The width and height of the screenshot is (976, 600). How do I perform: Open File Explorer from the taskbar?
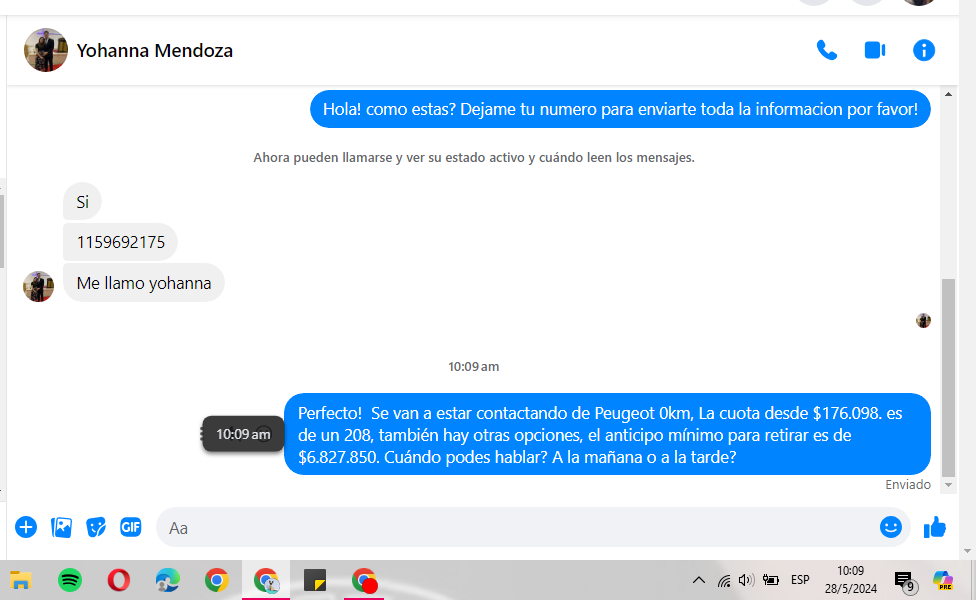(x=21, y=581)
